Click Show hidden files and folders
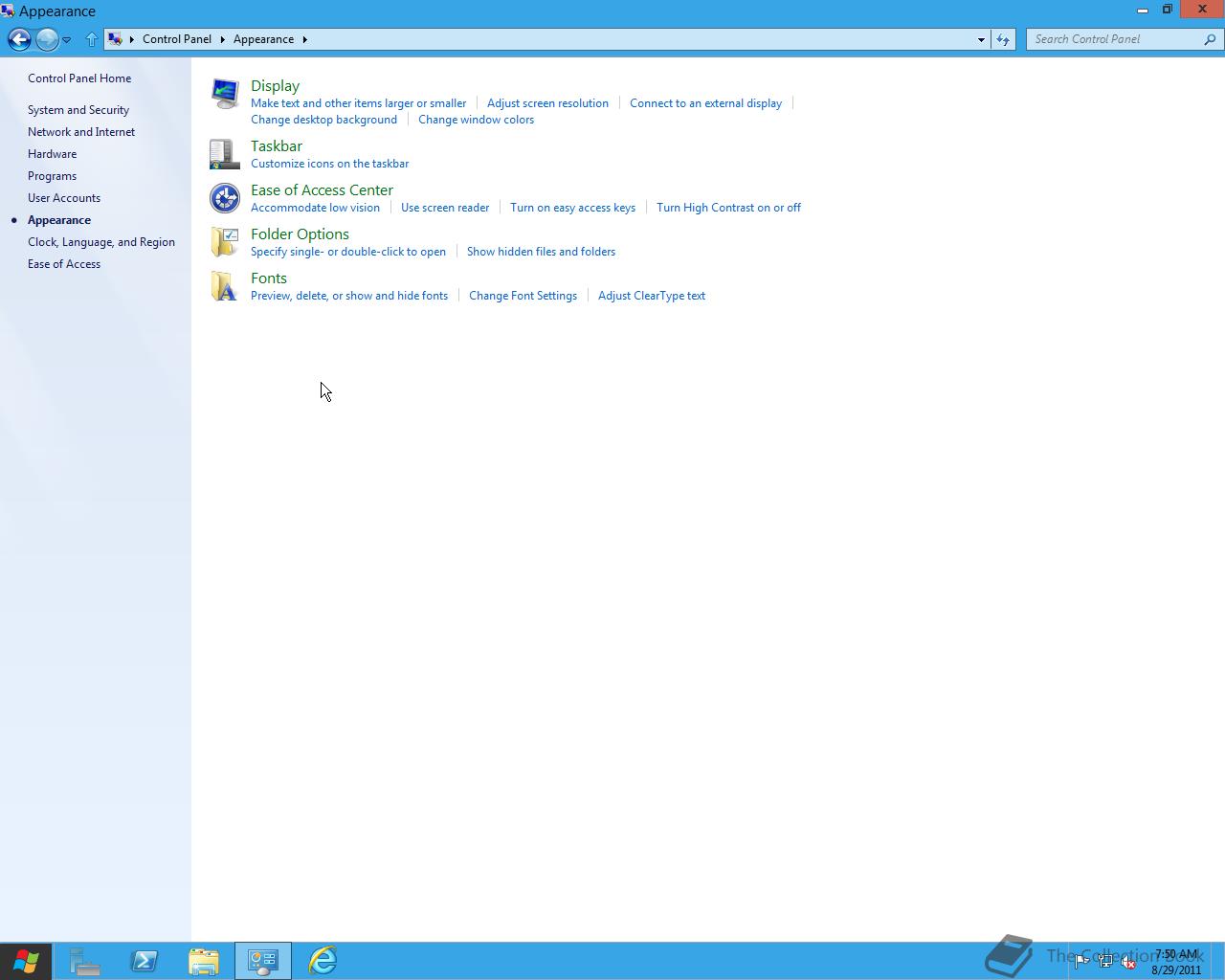1225x980 pixels. (541, 252)
